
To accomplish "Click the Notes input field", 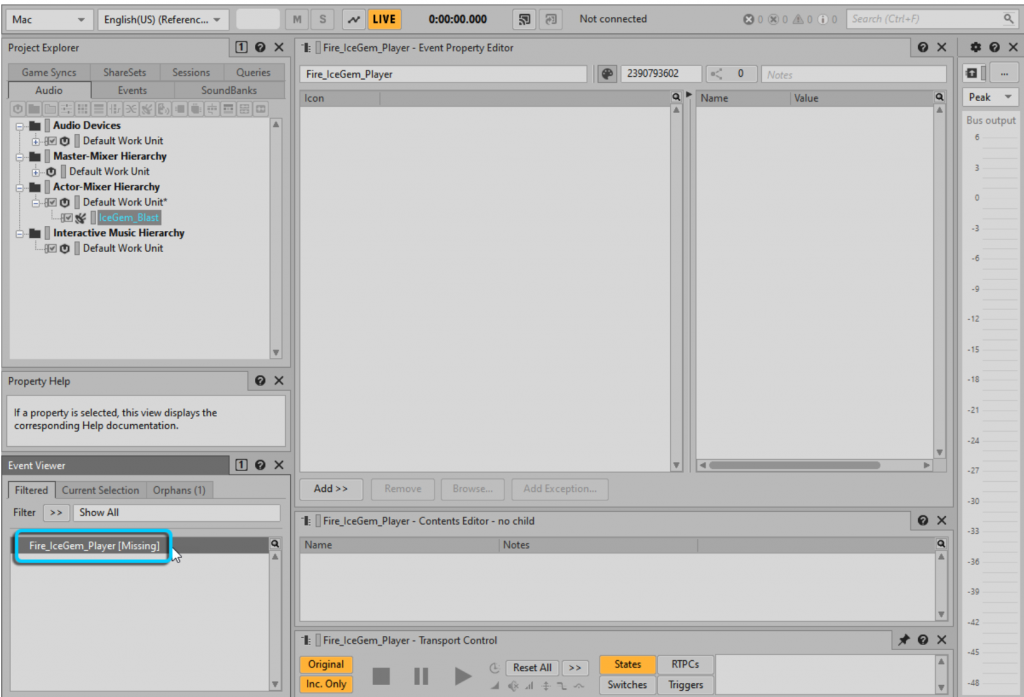I will 853,74.
